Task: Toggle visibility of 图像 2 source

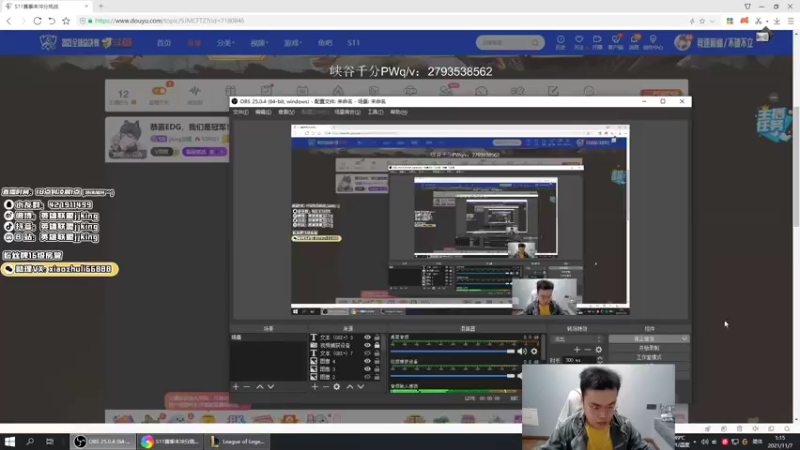Action: coord(367,377)
